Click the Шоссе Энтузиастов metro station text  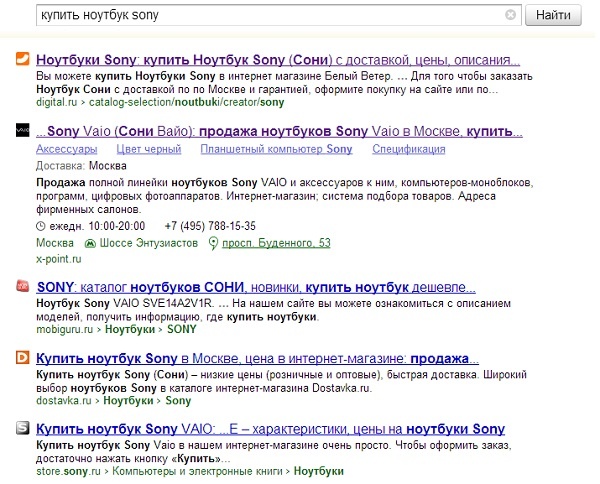coord(149,243)
